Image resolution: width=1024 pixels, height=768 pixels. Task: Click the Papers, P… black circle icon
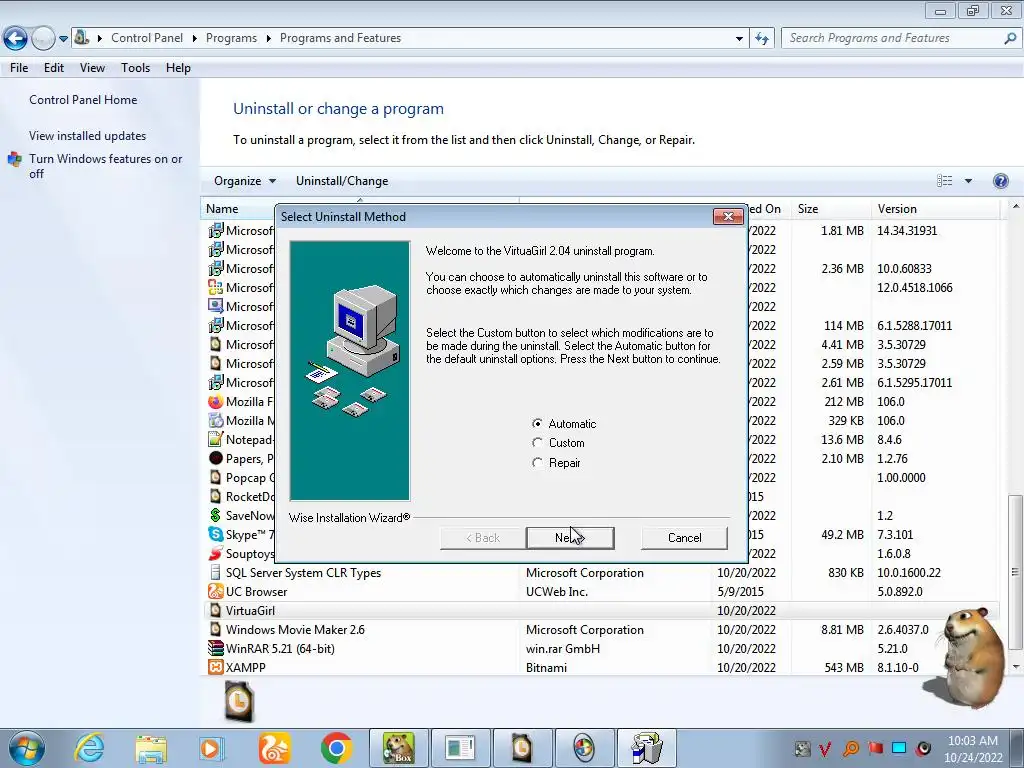click(x=216, y=458)
